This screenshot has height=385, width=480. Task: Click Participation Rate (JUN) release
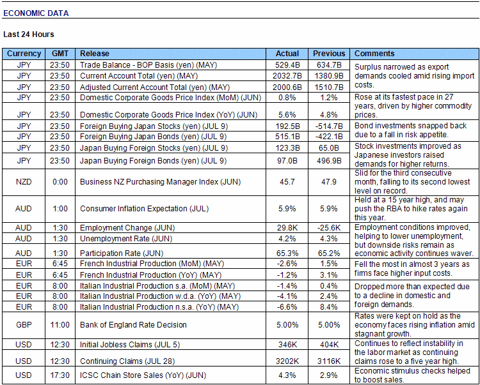[x=121, y=253]
